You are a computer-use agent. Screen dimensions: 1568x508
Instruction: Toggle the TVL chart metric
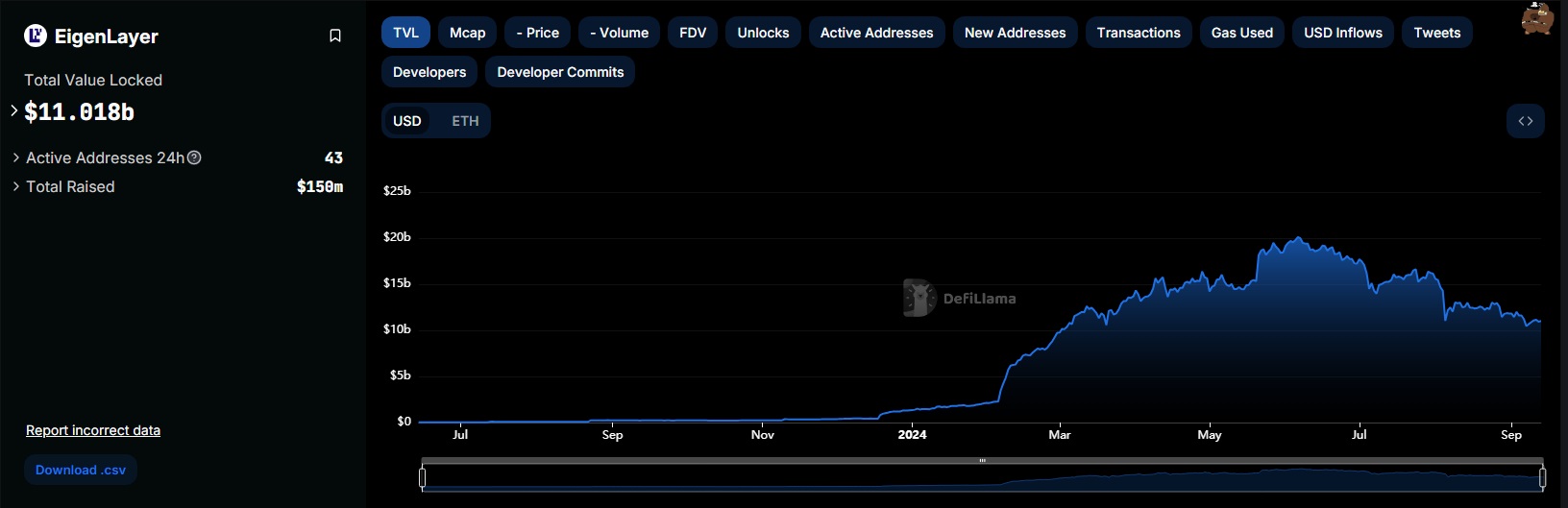tap(405, 33)
